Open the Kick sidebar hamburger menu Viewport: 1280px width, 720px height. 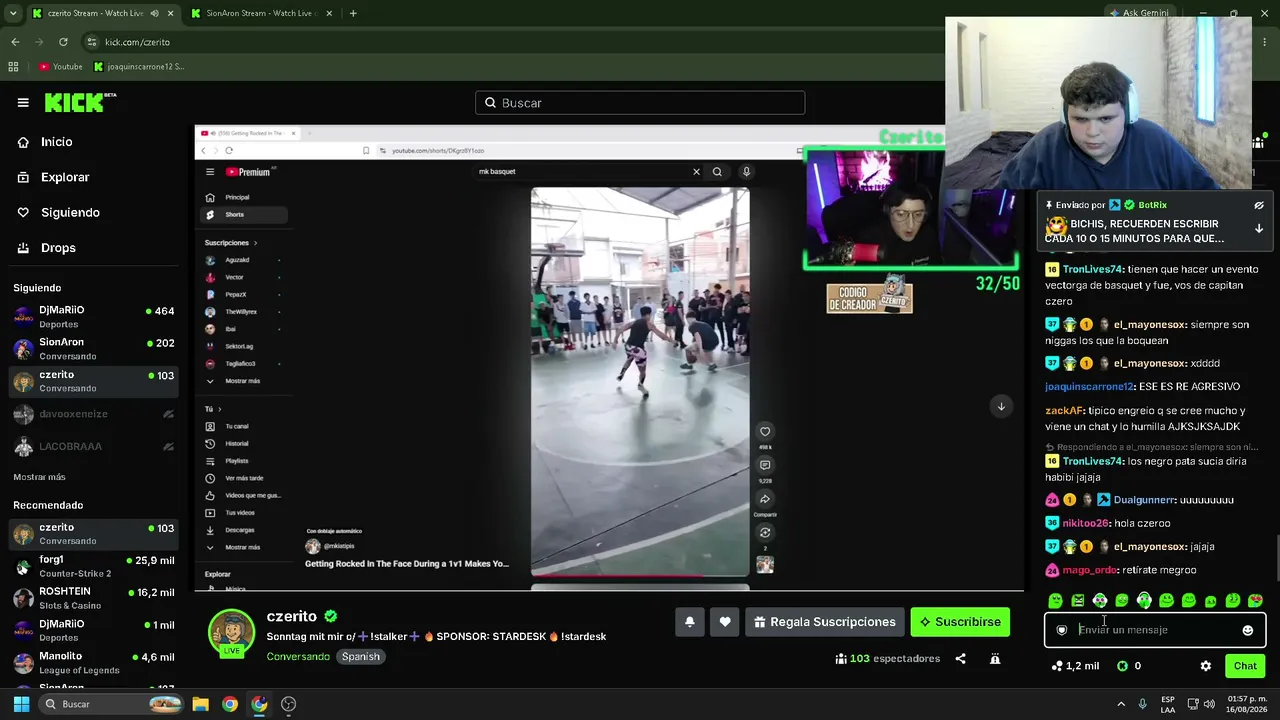pyautogui.click(x=23, y=102)
